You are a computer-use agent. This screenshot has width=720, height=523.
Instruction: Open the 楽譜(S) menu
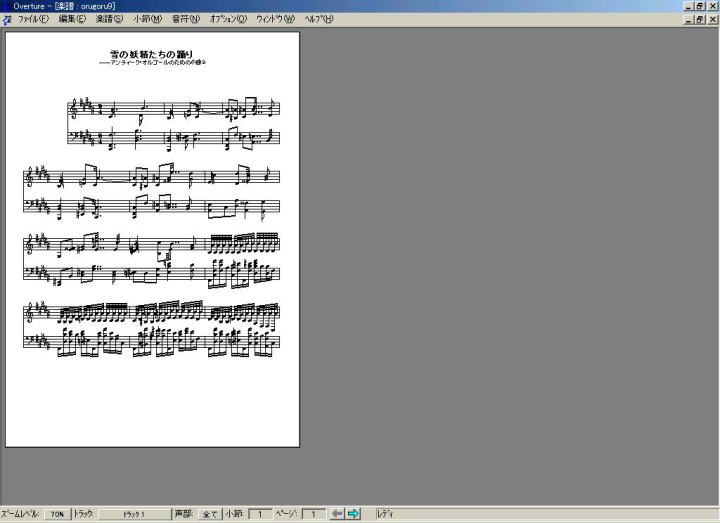(109, 19)
